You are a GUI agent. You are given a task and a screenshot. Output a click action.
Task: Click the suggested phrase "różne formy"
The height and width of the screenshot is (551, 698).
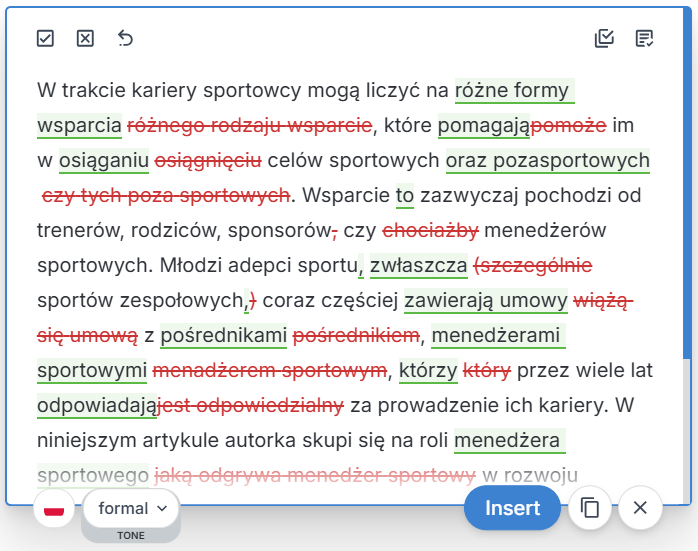coord(512,91)
